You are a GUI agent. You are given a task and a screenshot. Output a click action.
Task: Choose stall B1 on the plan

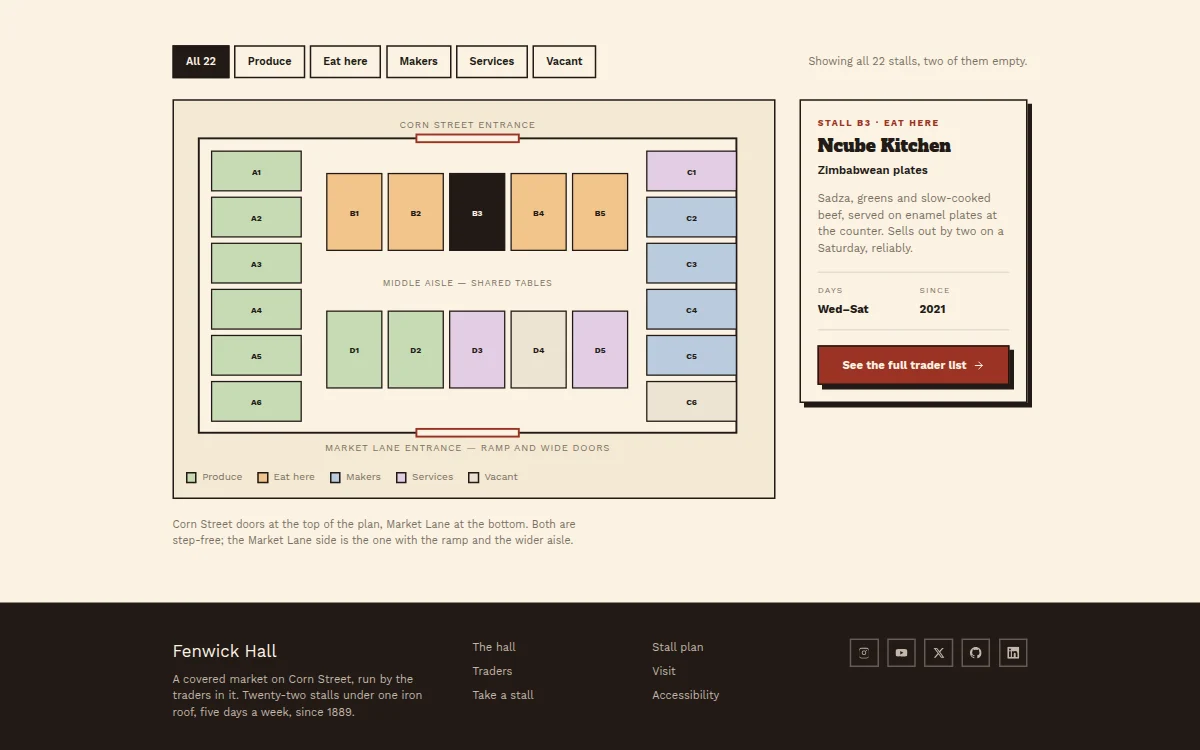click(x=354, y=212)
